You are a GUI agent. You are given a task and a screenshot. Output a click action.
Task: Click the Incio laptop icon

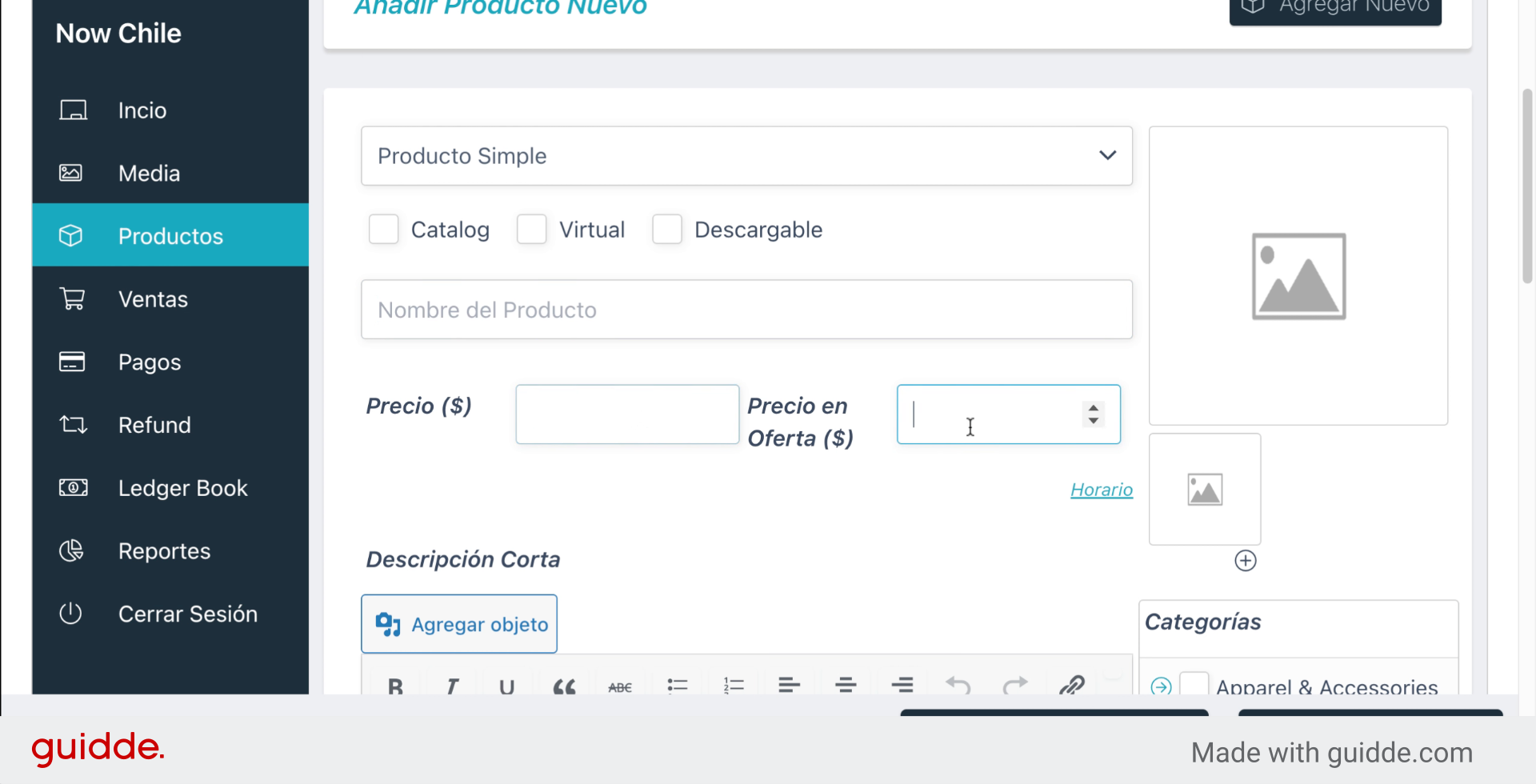tap(73, 110)
